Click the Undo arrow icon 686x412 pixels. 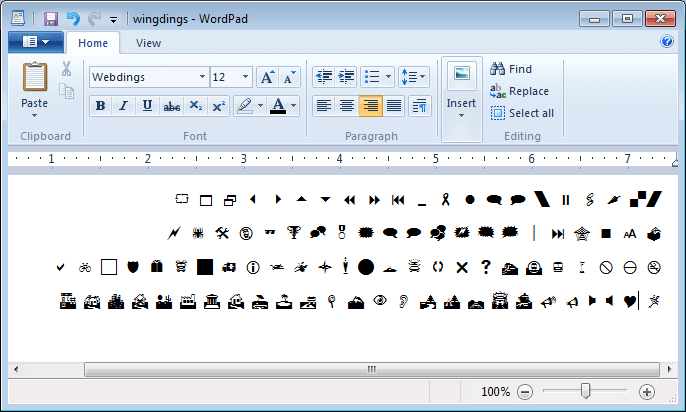coord(73,18)
